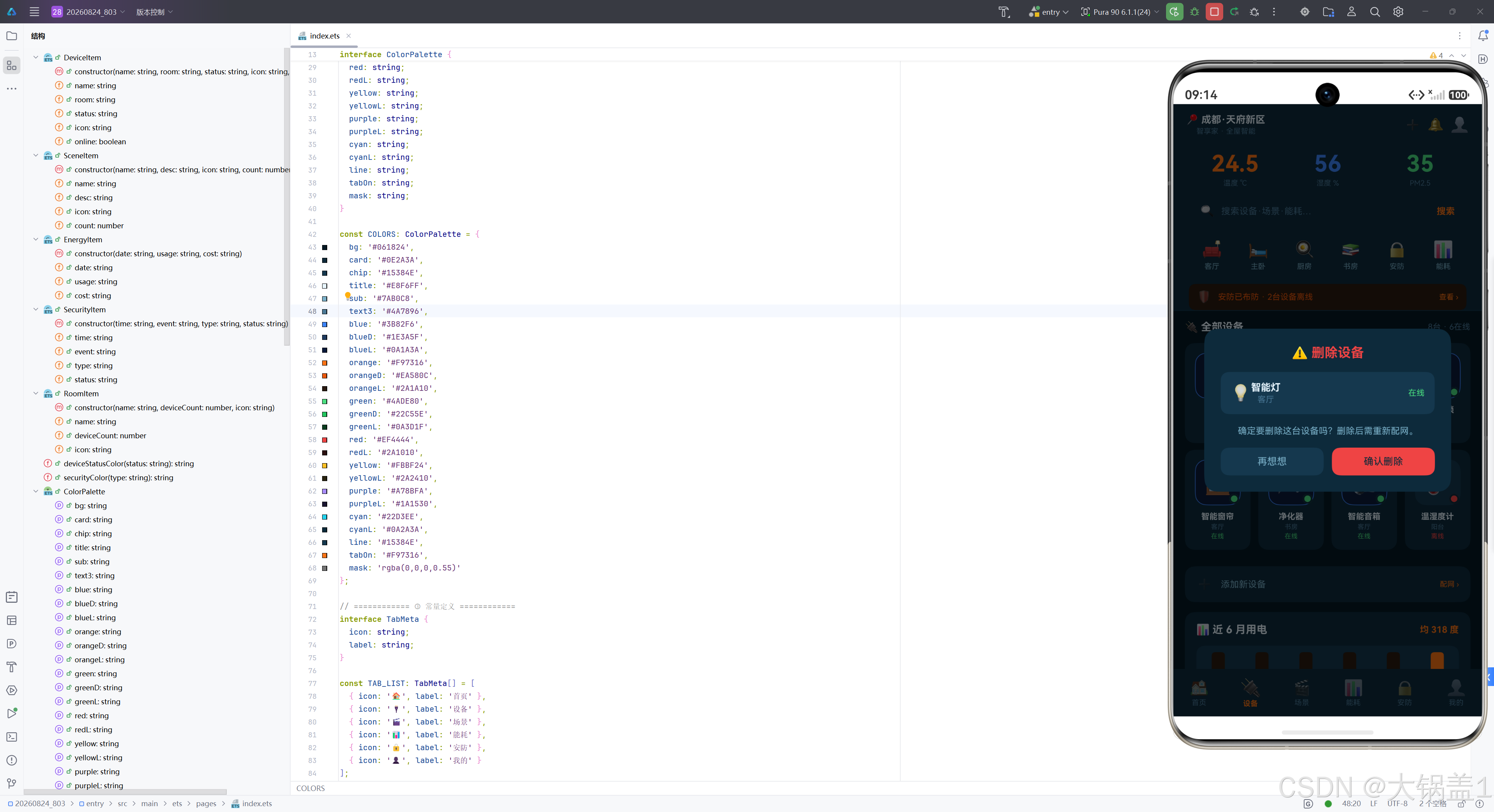
Task: Click the status bar problems indicator icon
Action: (1480, 803)
